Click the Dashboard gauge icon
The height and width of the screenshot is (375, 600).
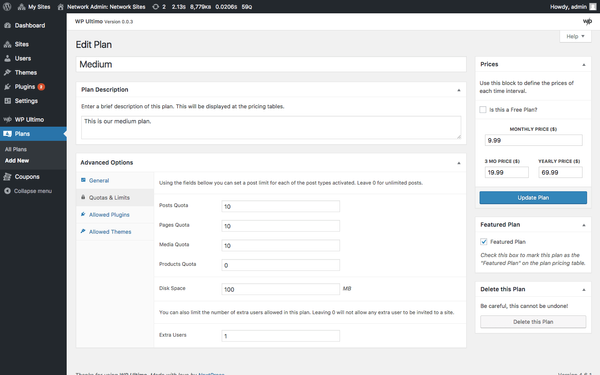(x=7, y=25)
